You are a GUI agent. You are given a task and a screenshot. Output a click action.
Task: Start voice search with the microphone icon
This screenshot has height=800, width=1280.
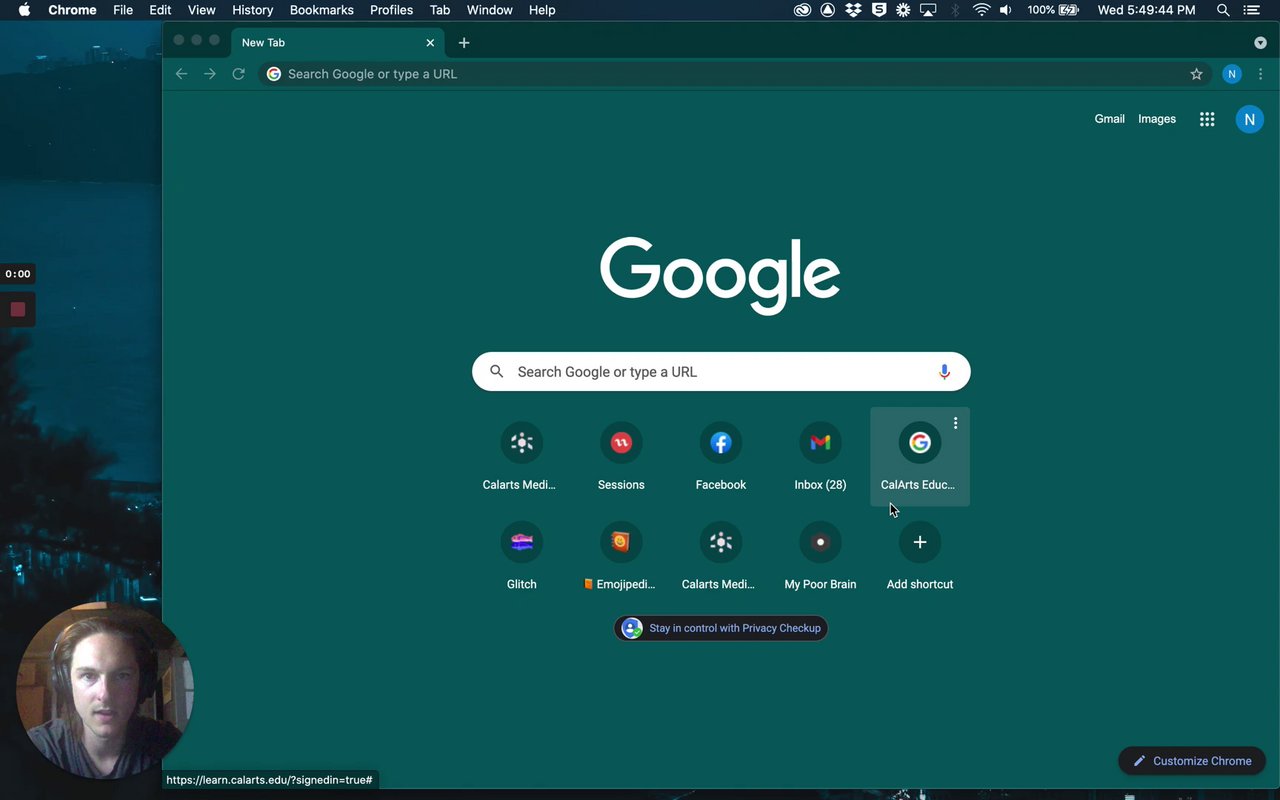pyautogui.click(x=944, y=372)
